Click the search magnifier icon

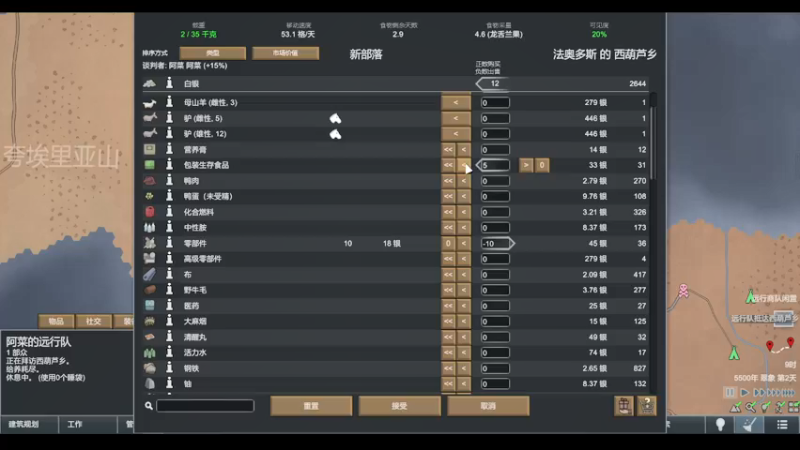click(x=148, y=406)
